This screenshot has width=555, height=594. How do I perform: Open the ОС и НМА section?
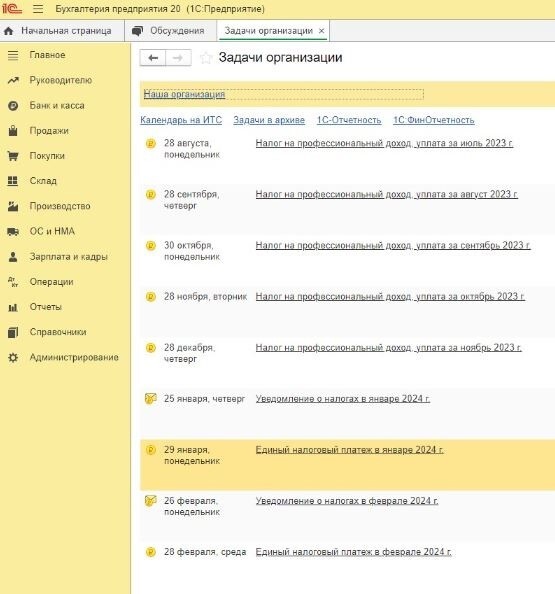click(52, 231)
